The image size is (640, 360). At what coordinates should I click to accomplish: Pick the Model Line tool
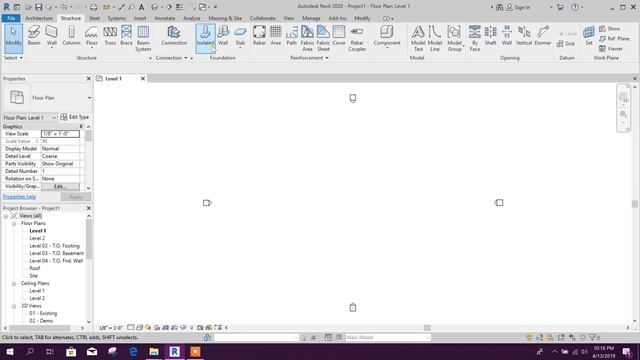(x=435, y=38)
